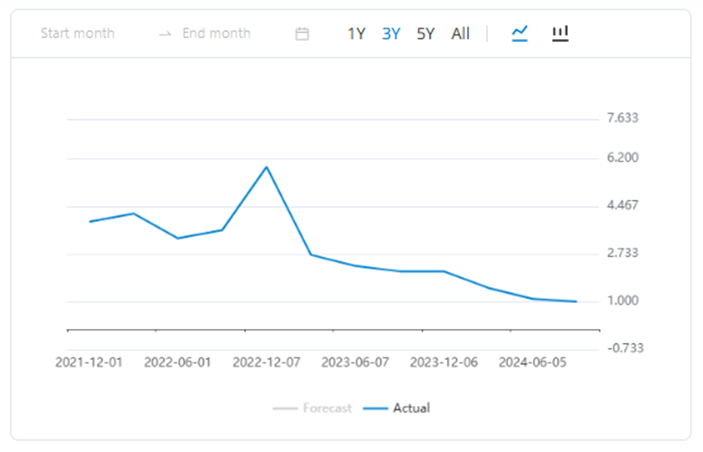Switch to line chart view icon

[x=519, y=33]
